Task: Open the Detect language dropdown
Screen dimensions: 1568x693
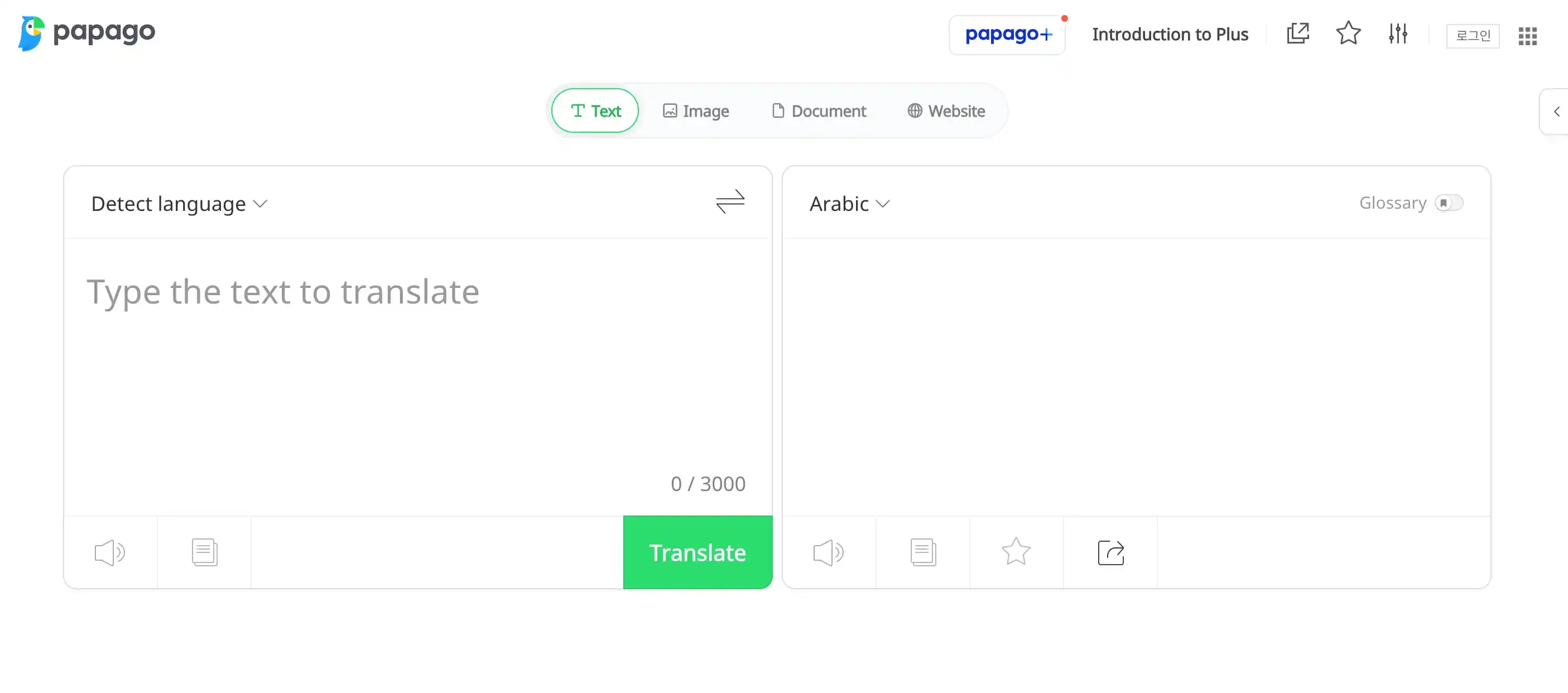Action: click(179, 203)
